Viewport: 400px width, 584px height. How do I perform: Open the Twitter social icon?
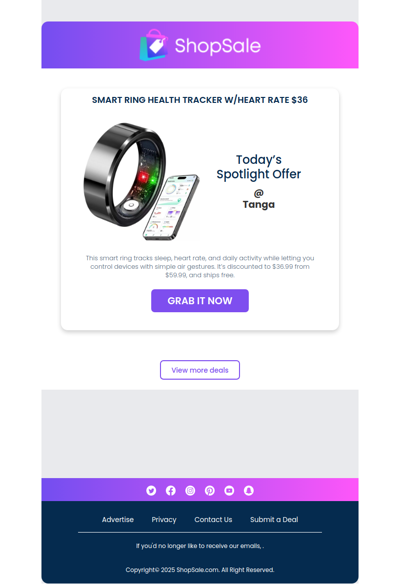tap(151, 491)
